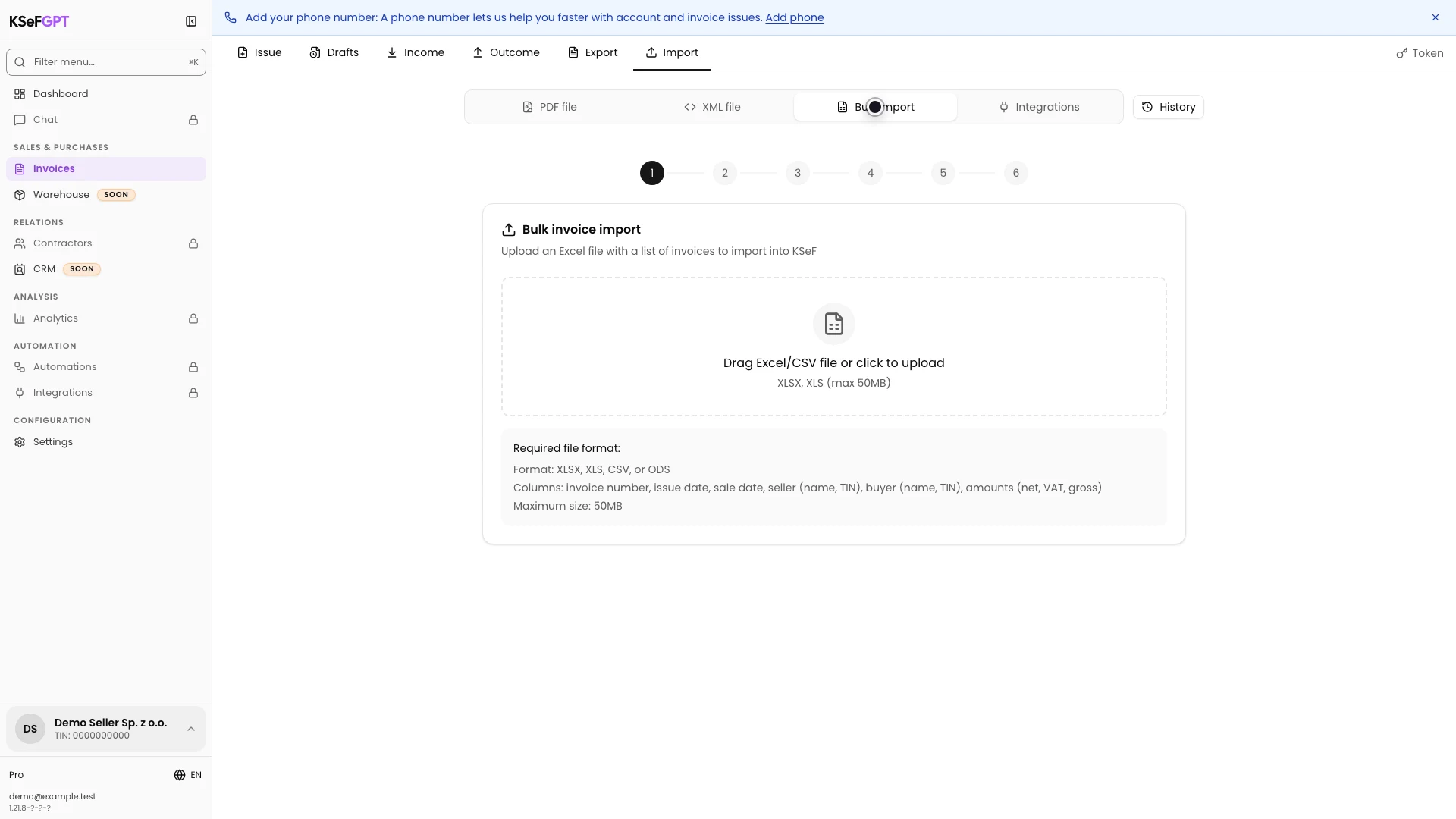The width and height of the screenshot is (1456, 819).
Task: Dismiss the phone number banner
Action: click(x=1436, y=17)
